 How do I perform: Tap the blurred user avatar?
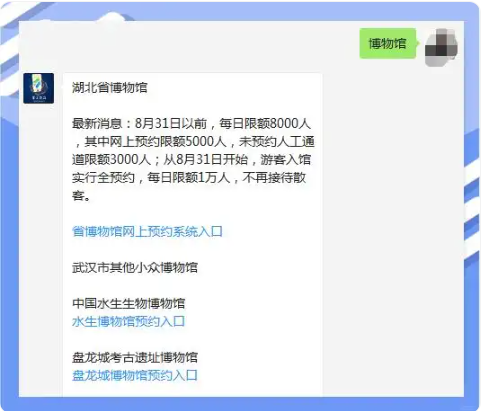click(441, 47)
